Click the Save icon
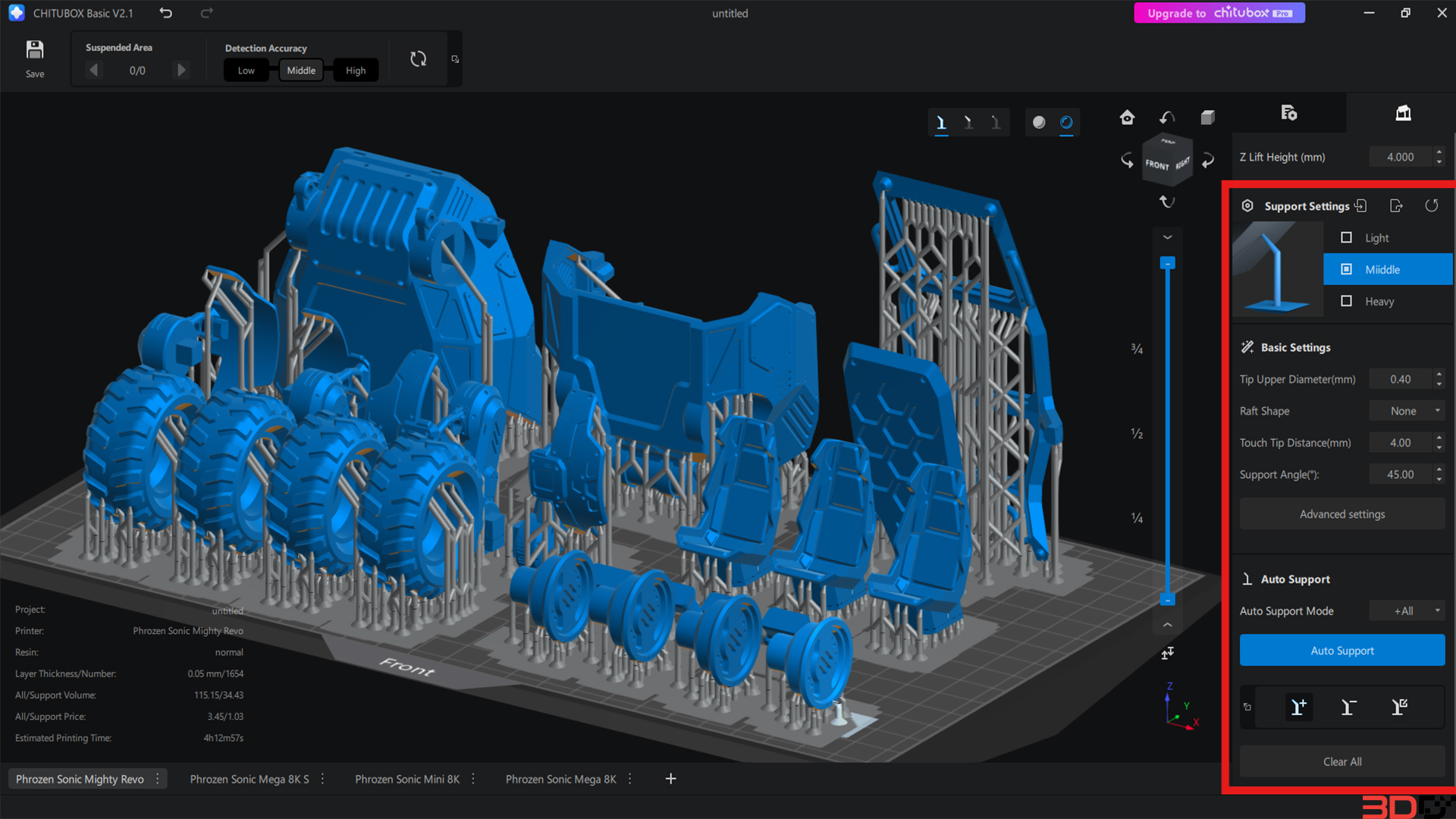Image resolution: width=1456 pixels, height=819 pixels. click(35, 50)
